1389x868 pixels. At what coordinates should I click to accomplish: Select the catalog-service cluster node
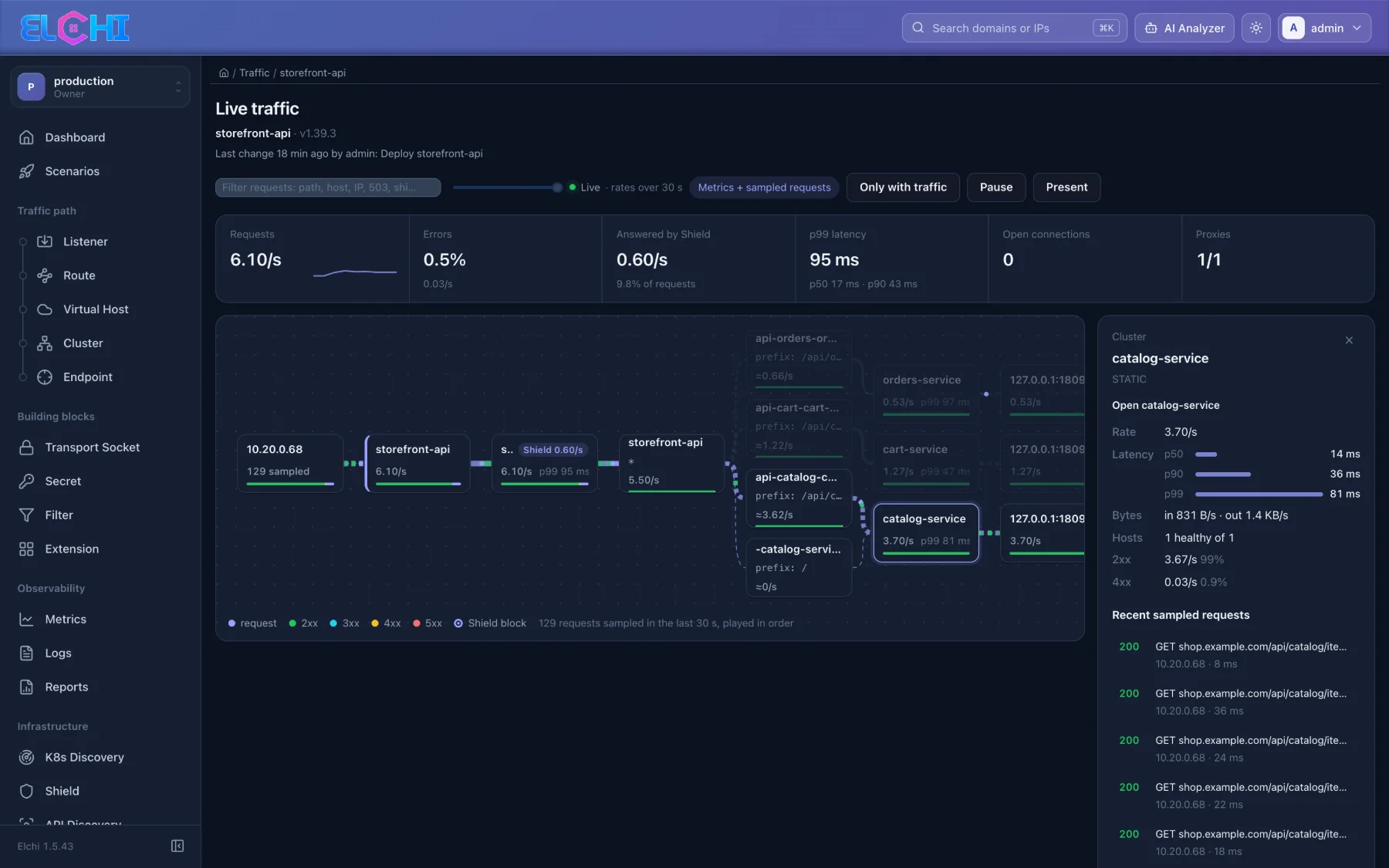(926, 532)
